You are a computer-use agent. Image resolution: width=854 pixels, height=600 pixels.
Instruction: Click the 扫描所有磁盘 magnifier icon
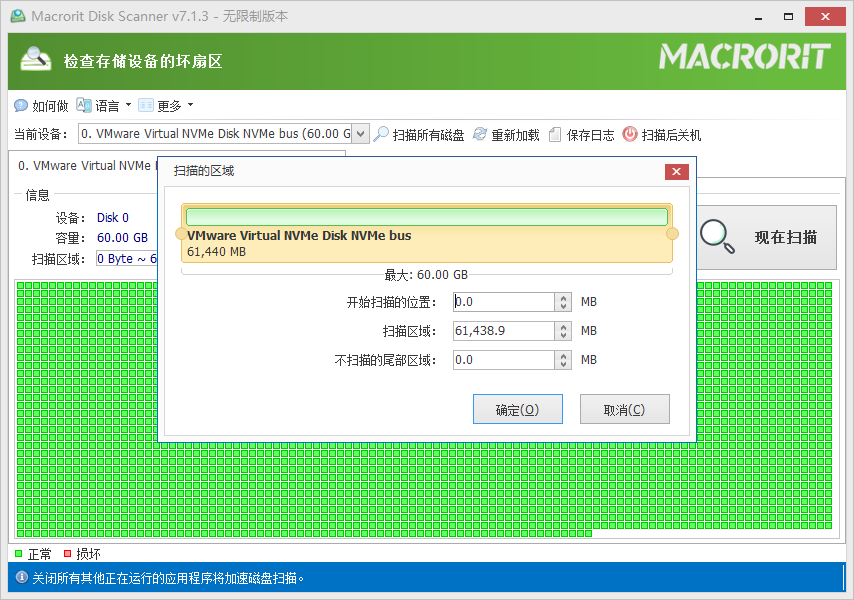(x=381, y=134)
